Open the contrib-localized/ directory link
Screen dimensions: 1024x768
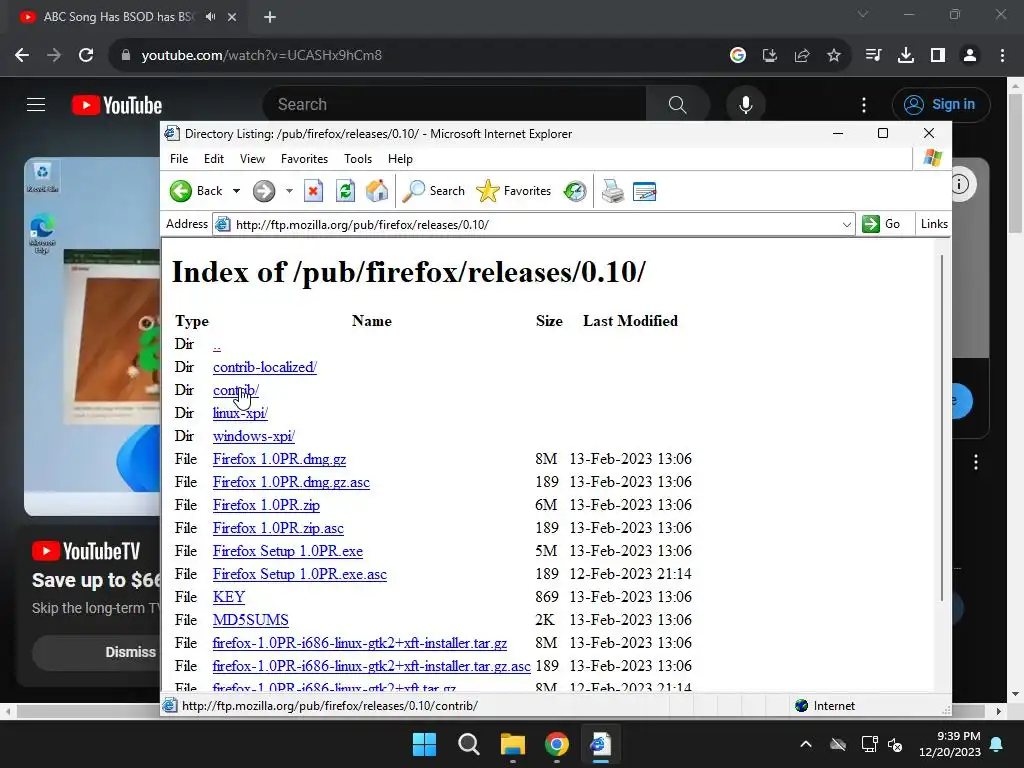tap(264, 367)
